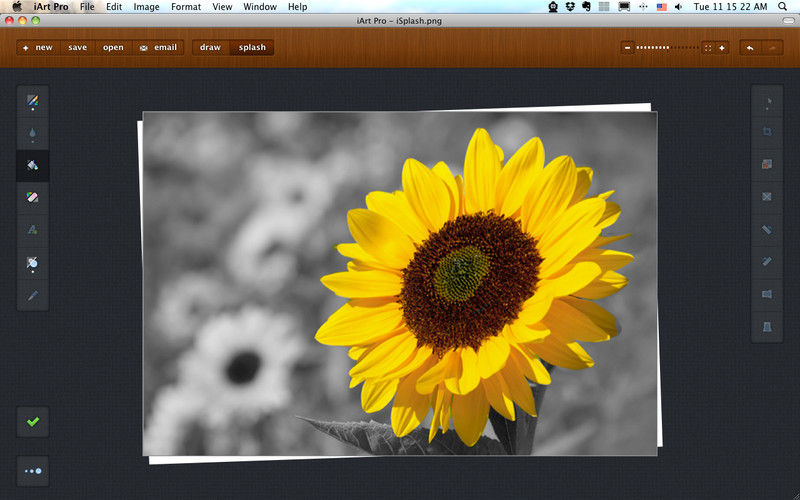Select the water drop blur tool
Viewport: 800px width, 500px height.
point(32,133)
